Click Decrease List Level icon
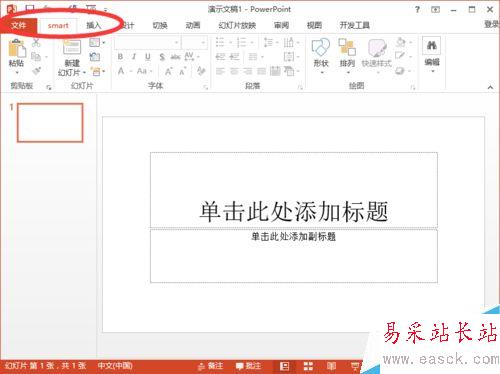The image size is (500, 374). click(x=220, y=57)
